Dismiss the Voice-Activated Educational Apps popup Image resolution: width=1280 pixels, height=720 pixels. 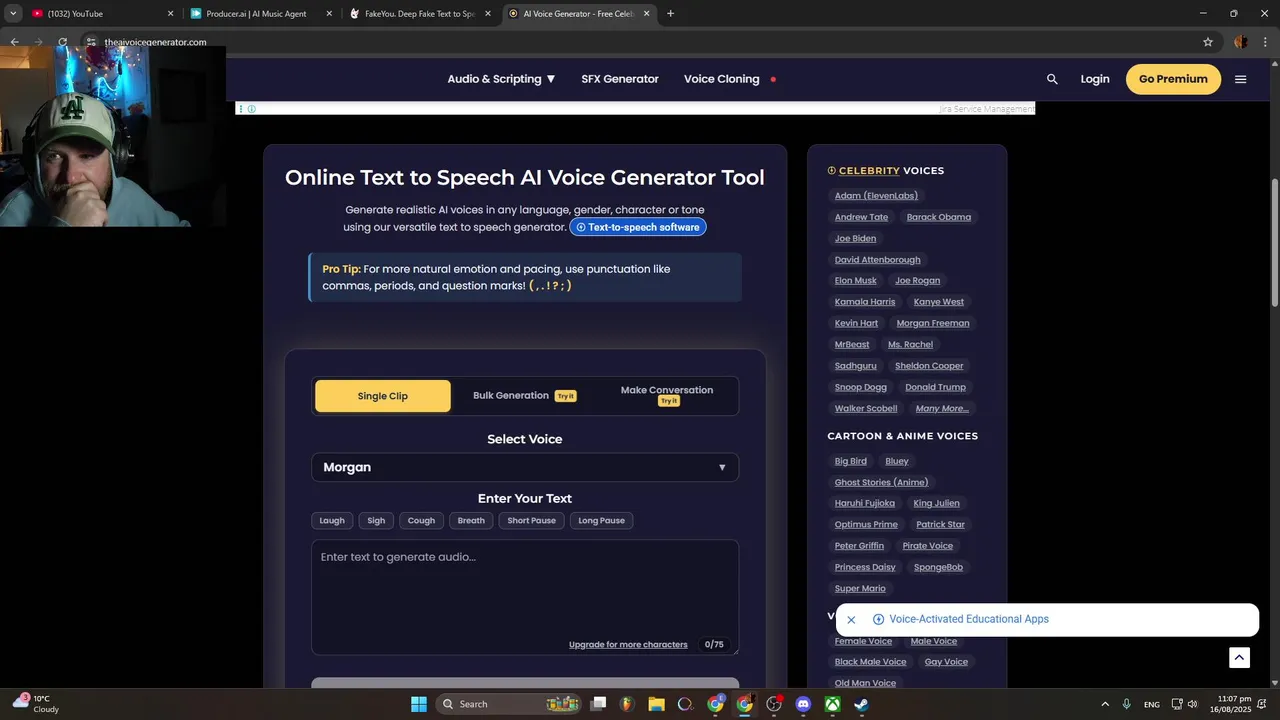pos(851,620)
